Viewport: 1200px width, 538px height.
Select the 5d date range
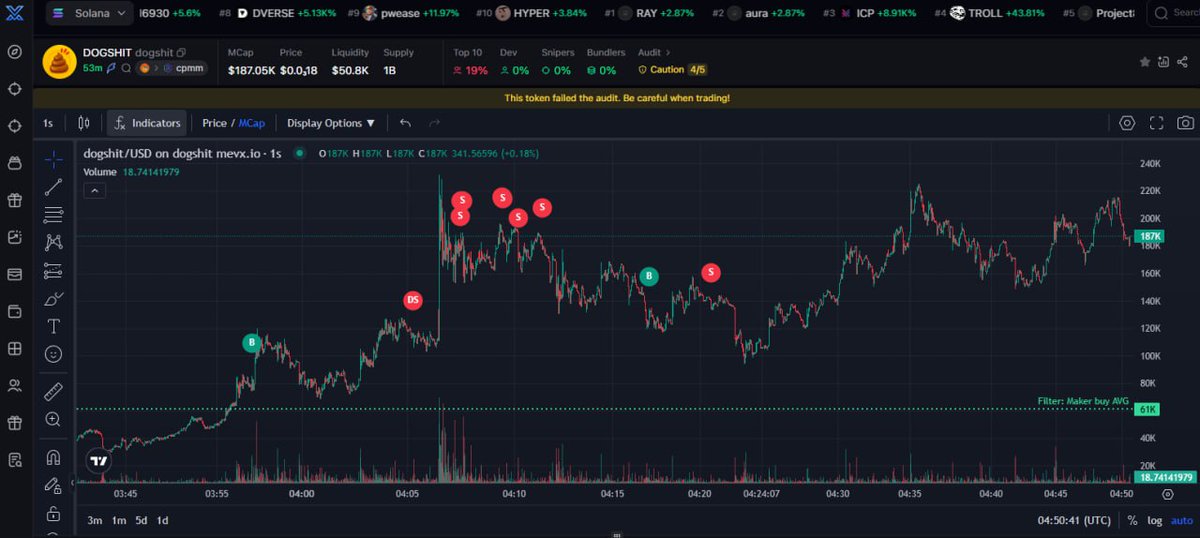tap(141, 520)
